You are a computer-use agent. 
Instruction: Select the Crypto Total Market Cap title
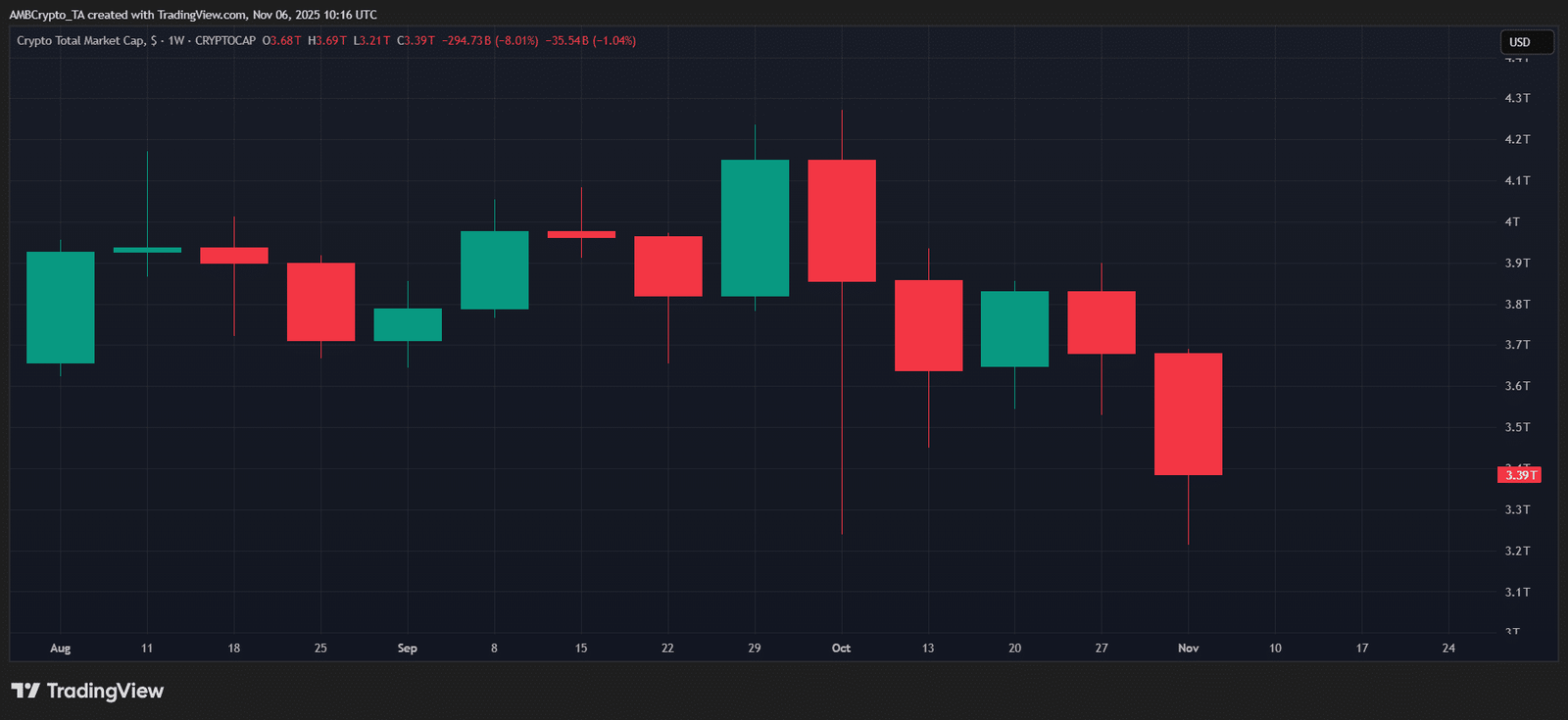point(81,41)
